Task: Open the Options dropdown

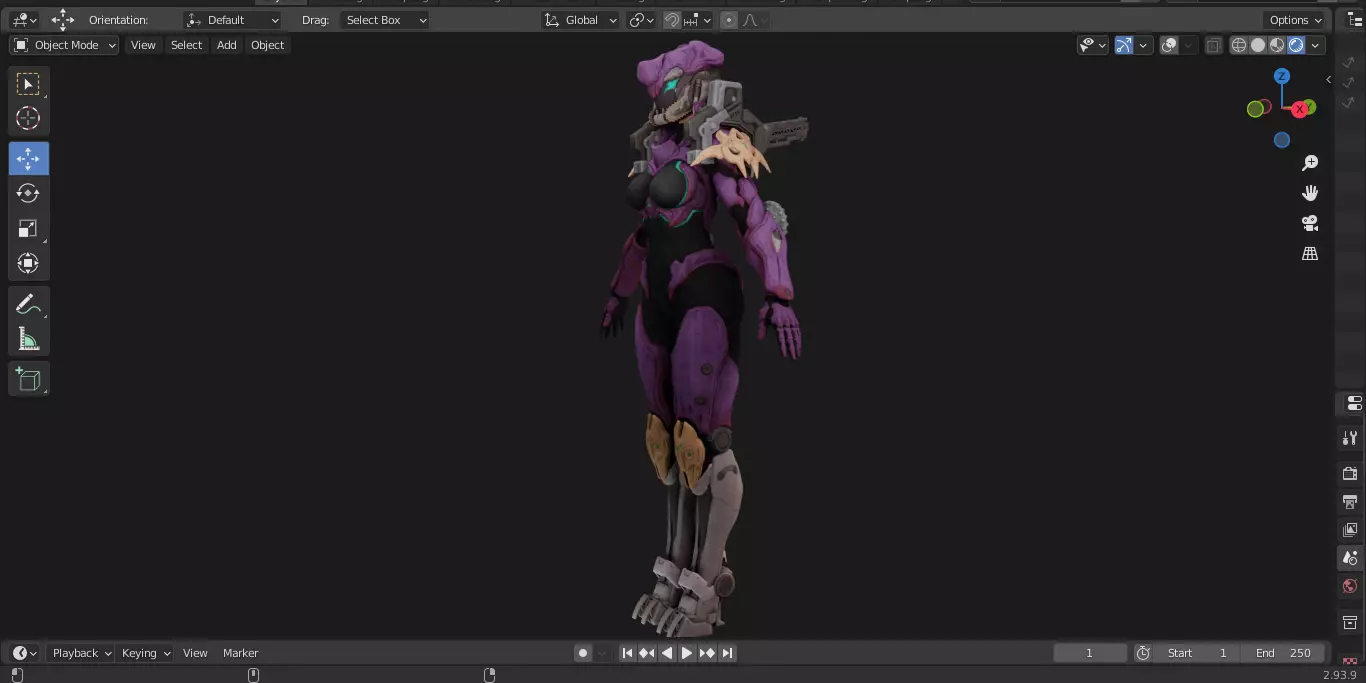Action: 1295,20
